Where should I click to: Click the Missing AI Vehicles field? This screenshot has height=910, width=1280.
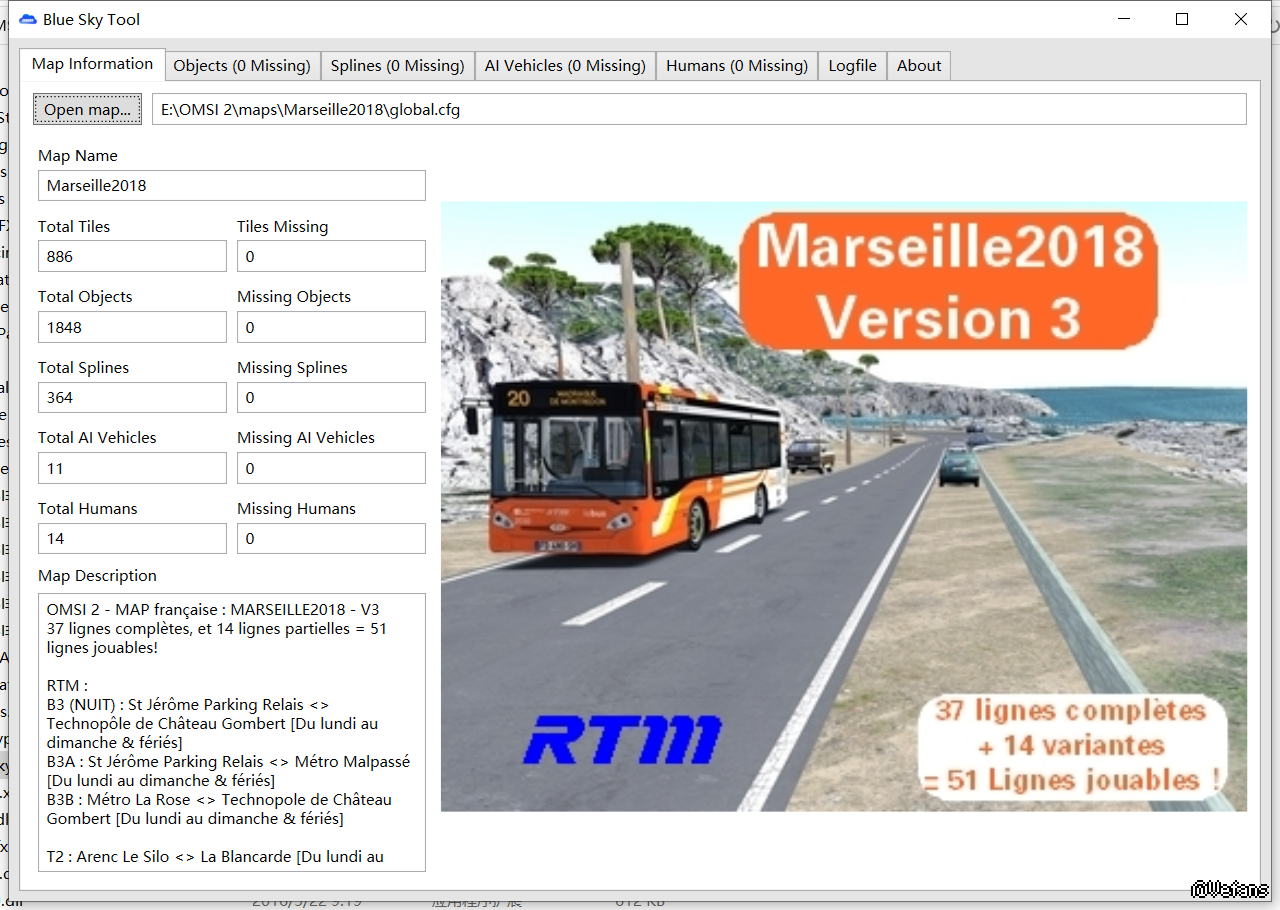(331, 468)
